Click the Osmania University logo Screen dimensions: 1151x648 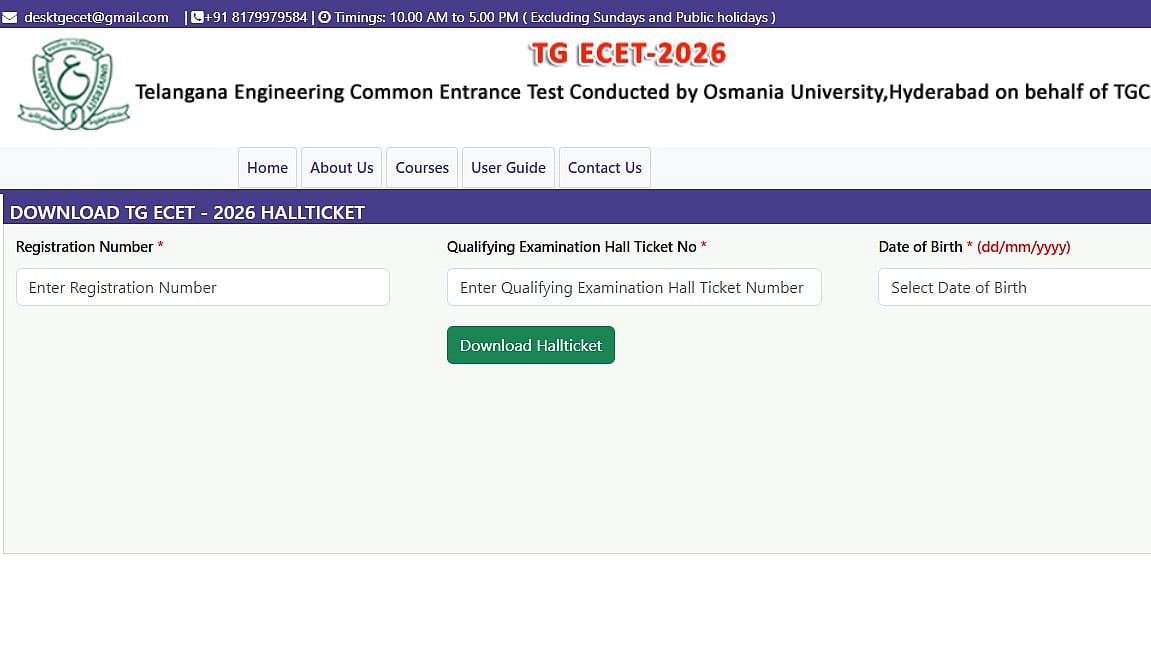(x=73, y=84)
